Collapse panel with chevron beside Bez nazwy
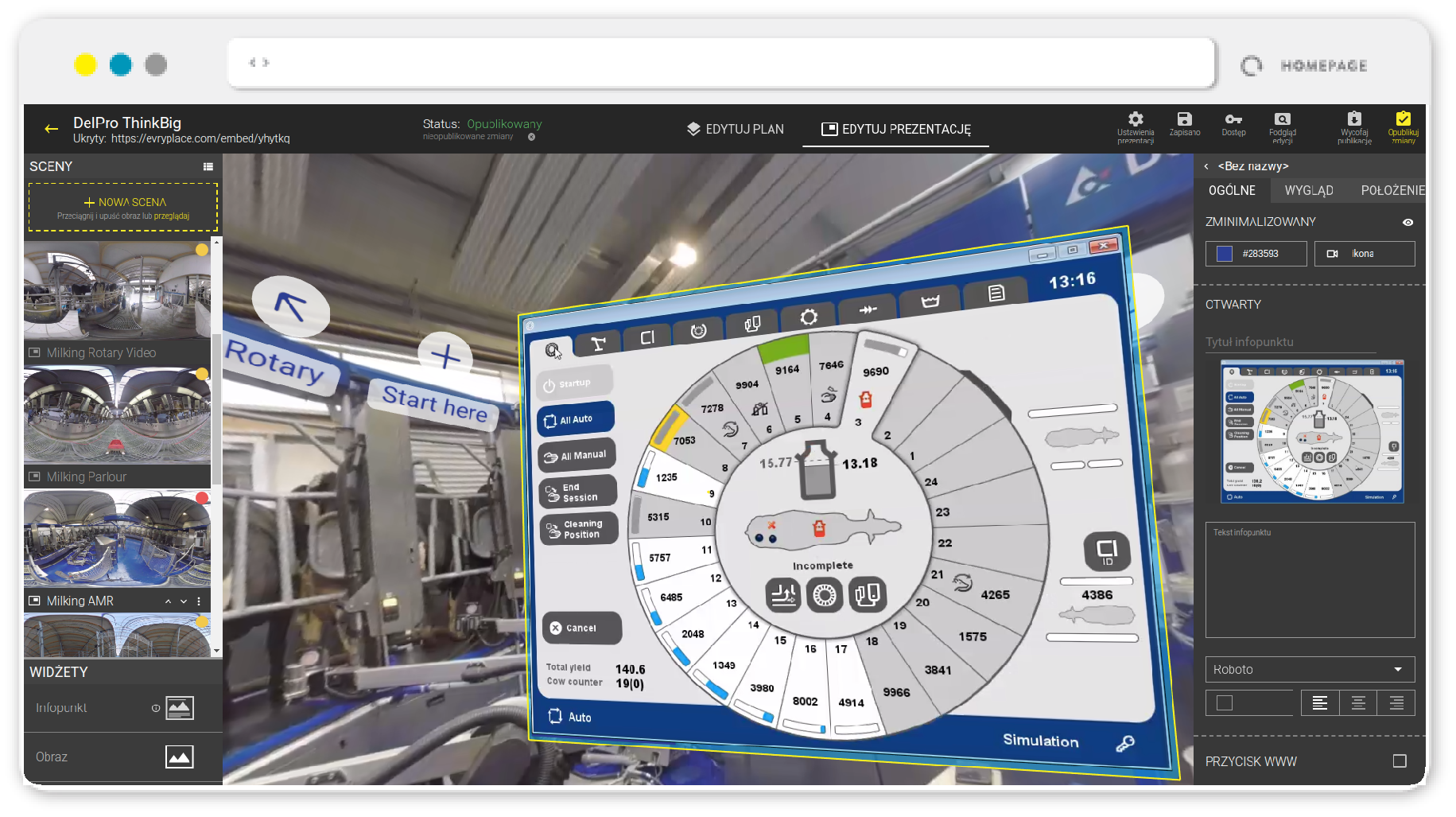1456x817 pixels. pos(1206,167)
